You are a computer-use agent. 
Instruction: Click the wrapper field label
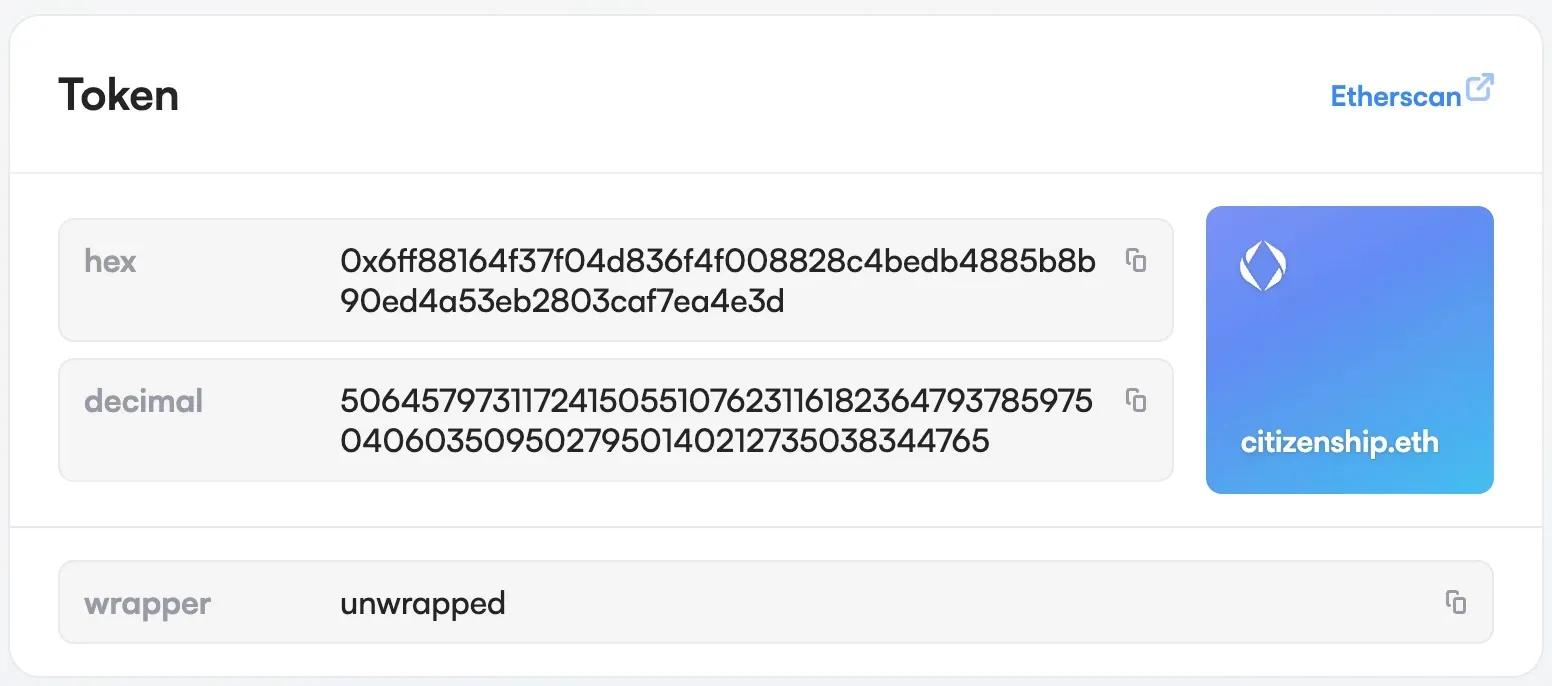[147, 604]
